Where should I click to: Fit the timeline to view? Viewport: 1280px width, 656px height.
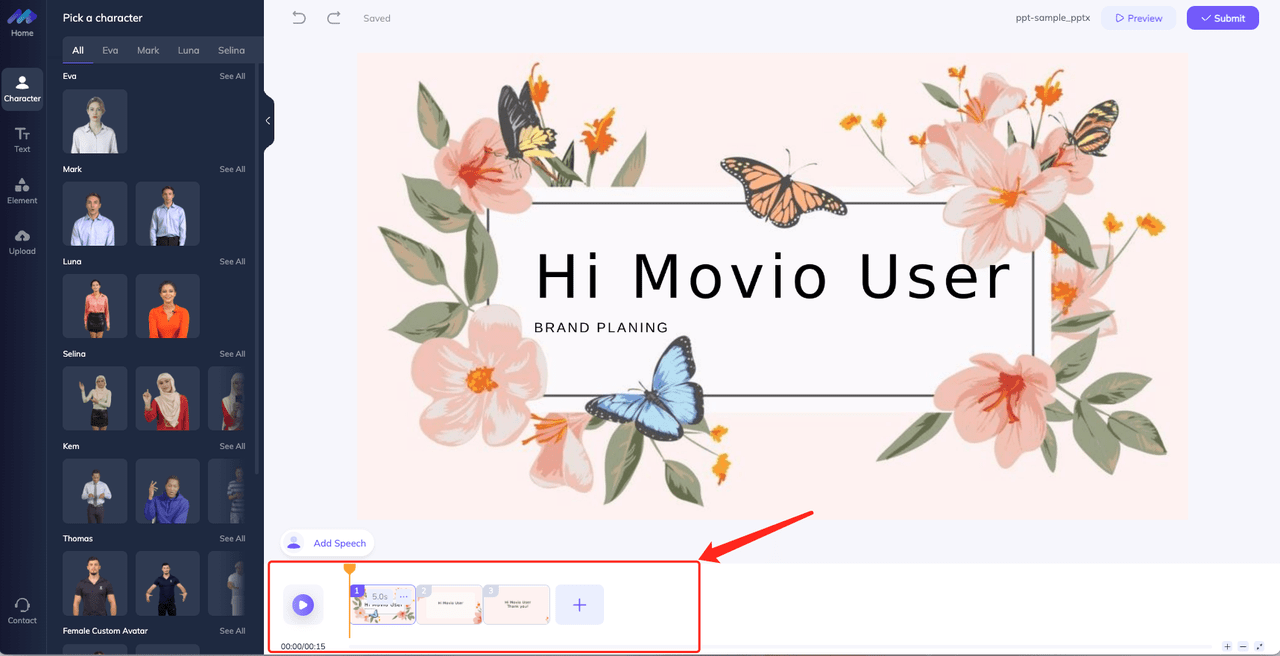[1260, 647]
